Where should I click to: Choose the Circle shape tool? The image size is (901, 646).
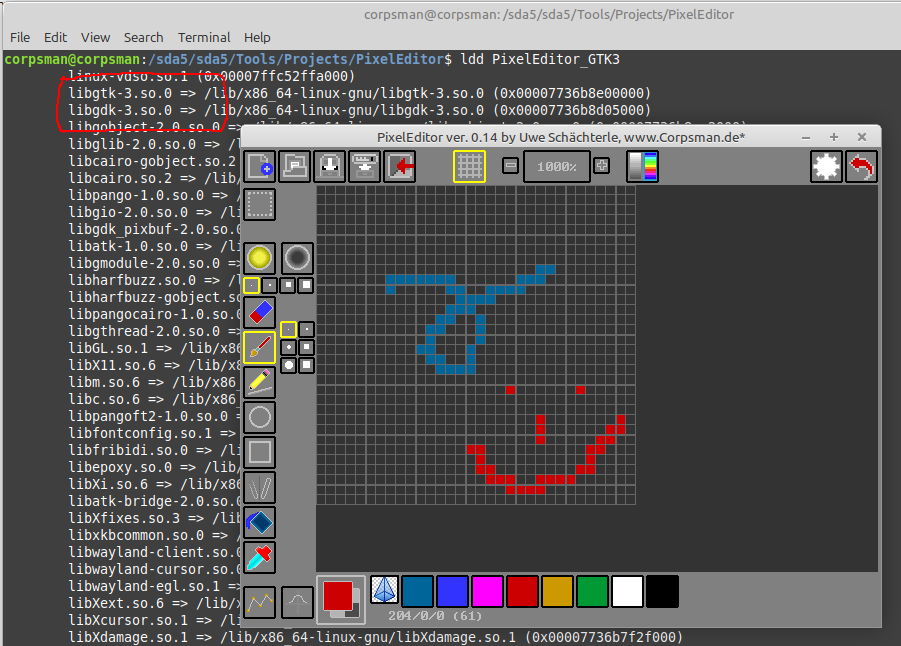pyautogui.click(x=259, y=417)
